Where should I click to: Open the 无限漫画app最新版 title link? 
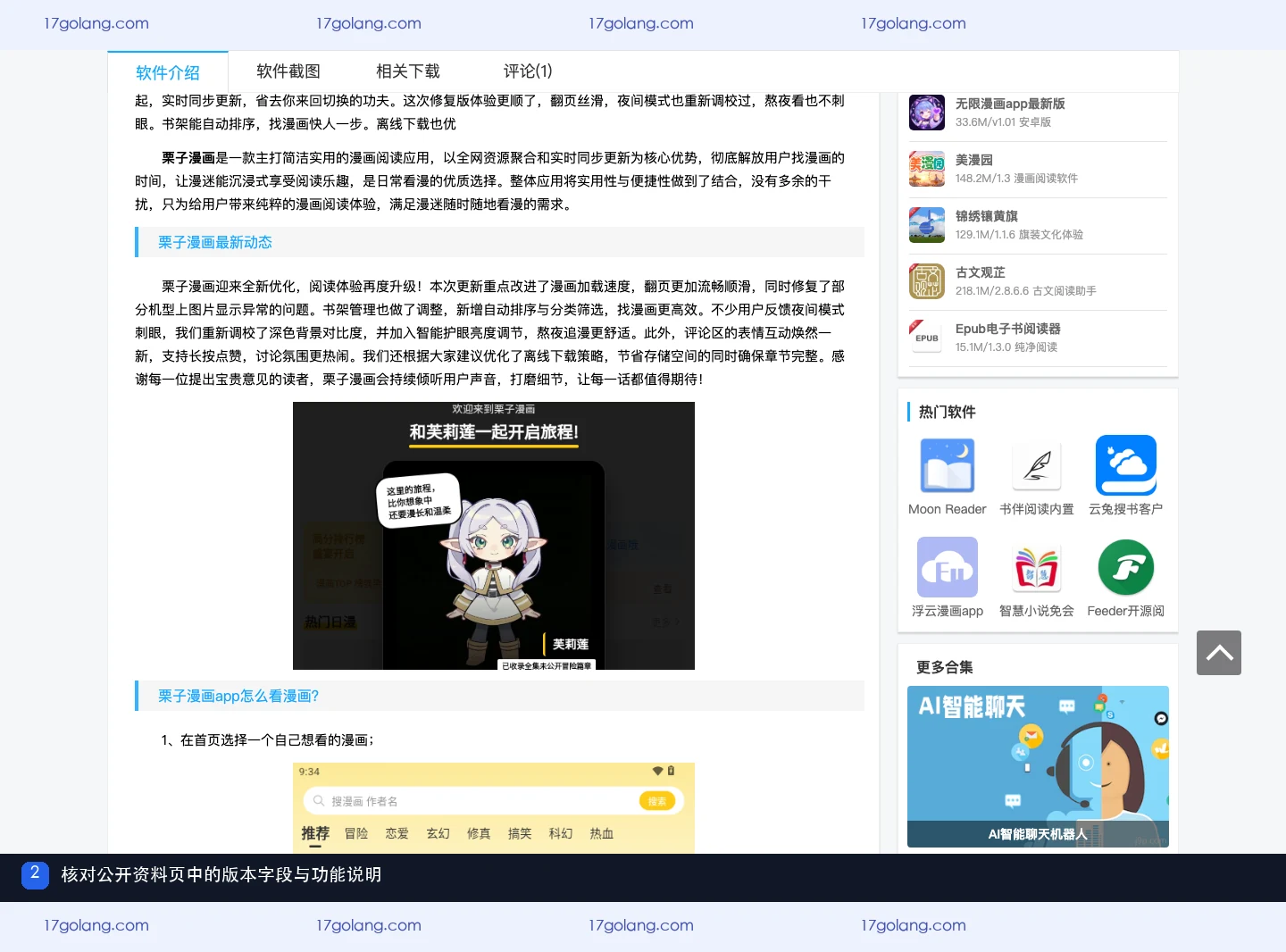point(1010,104)
